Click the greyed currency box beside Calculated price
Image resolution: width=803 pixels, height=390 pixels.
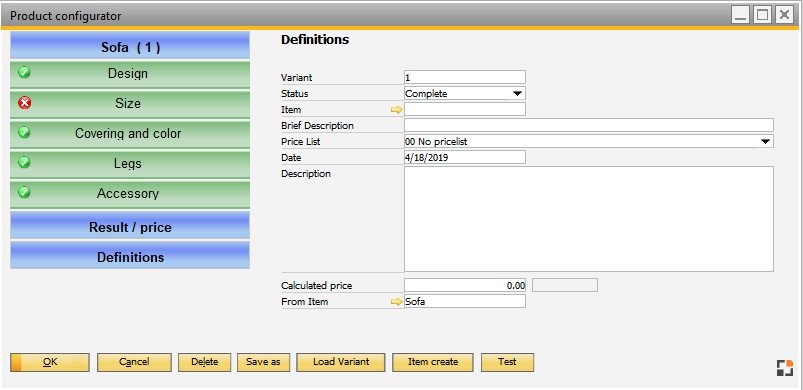[x=565, y=286]
